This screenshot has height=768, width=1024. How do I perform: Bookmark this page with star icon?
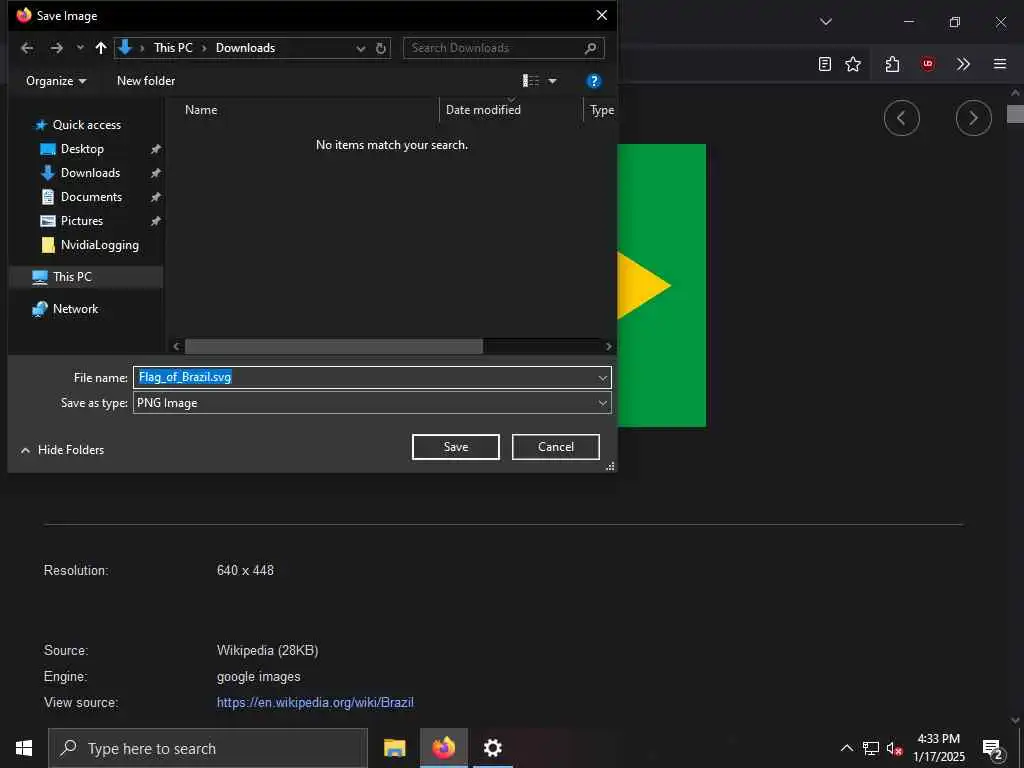pyautogui.click(x=853, y=64)
